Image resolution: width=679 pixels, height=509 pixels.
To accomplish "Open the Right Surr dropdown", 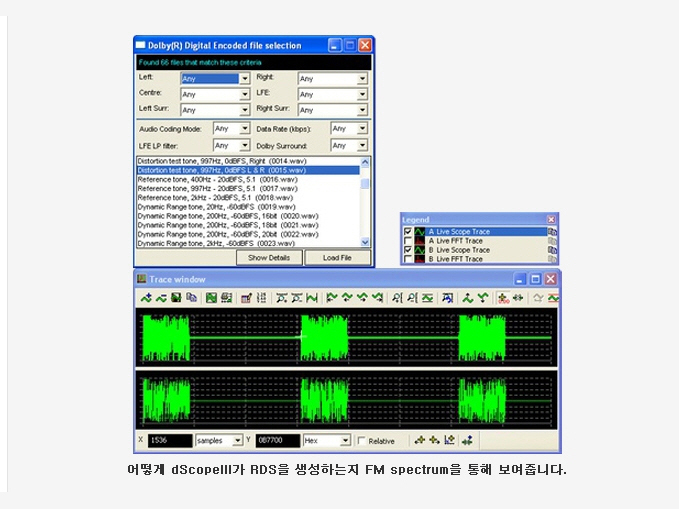I will (362, 110).
